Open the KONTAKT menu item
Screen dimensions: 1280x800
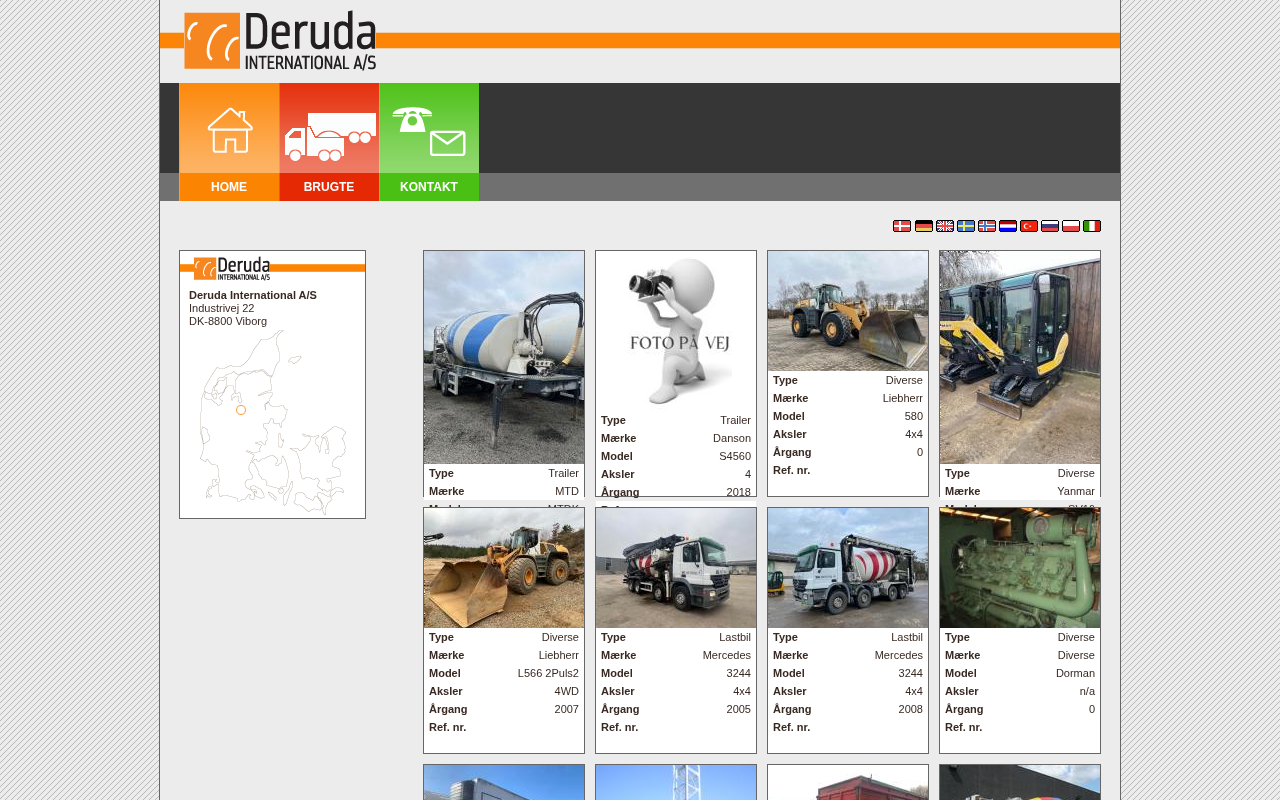(x=429, y=187)
